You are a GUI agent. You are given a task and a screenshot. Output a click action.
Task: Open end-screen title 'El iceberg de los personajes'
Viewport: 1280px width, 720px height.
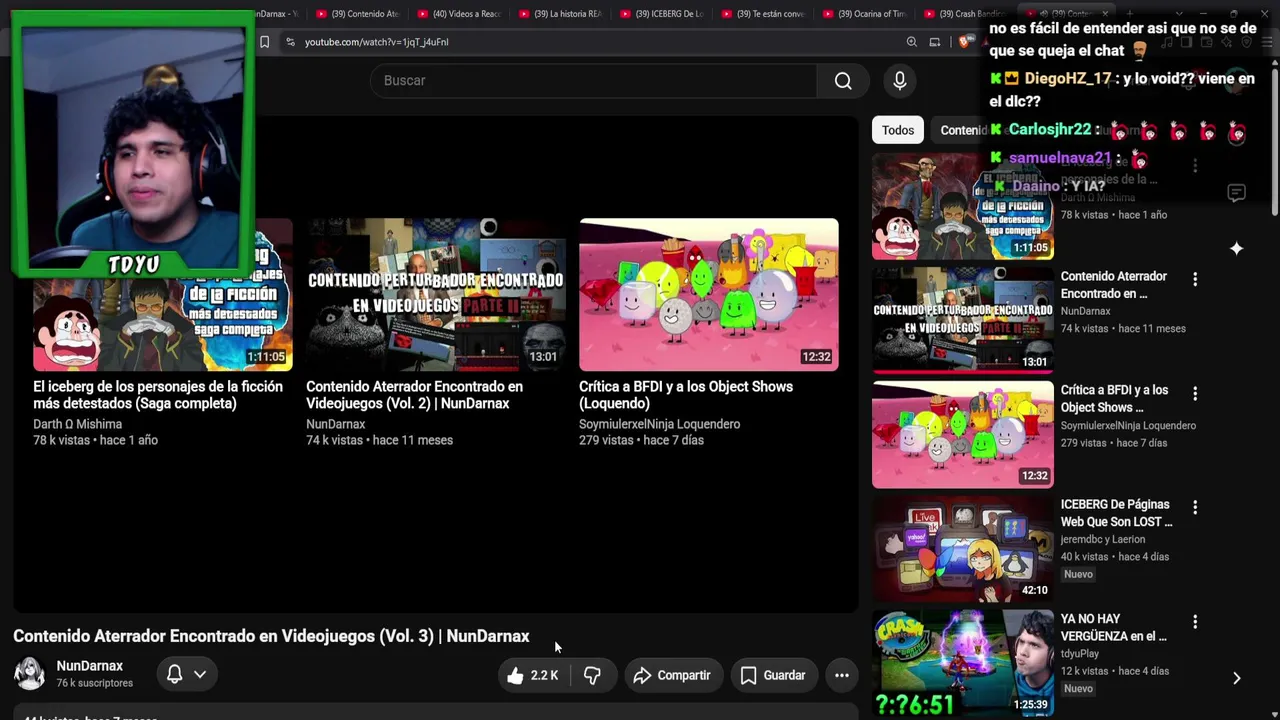click(158, 395)
